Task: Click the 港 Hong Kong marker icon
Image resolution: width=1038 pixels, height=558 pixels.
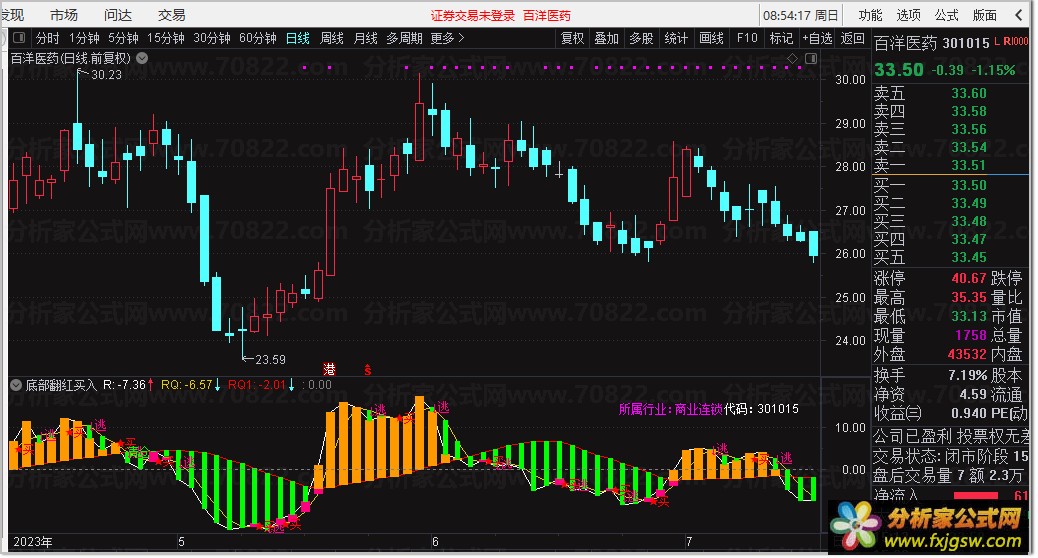Action: coord(329,369)
